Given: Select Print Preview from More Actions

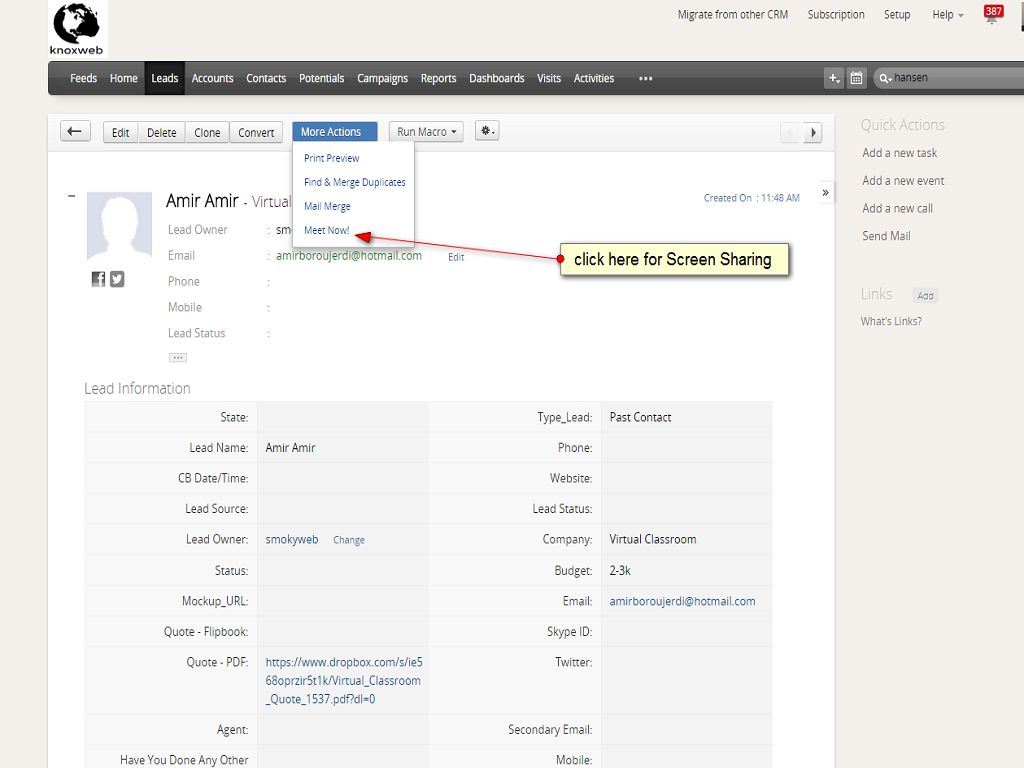Looking at the screenshot, I should 332,158.
